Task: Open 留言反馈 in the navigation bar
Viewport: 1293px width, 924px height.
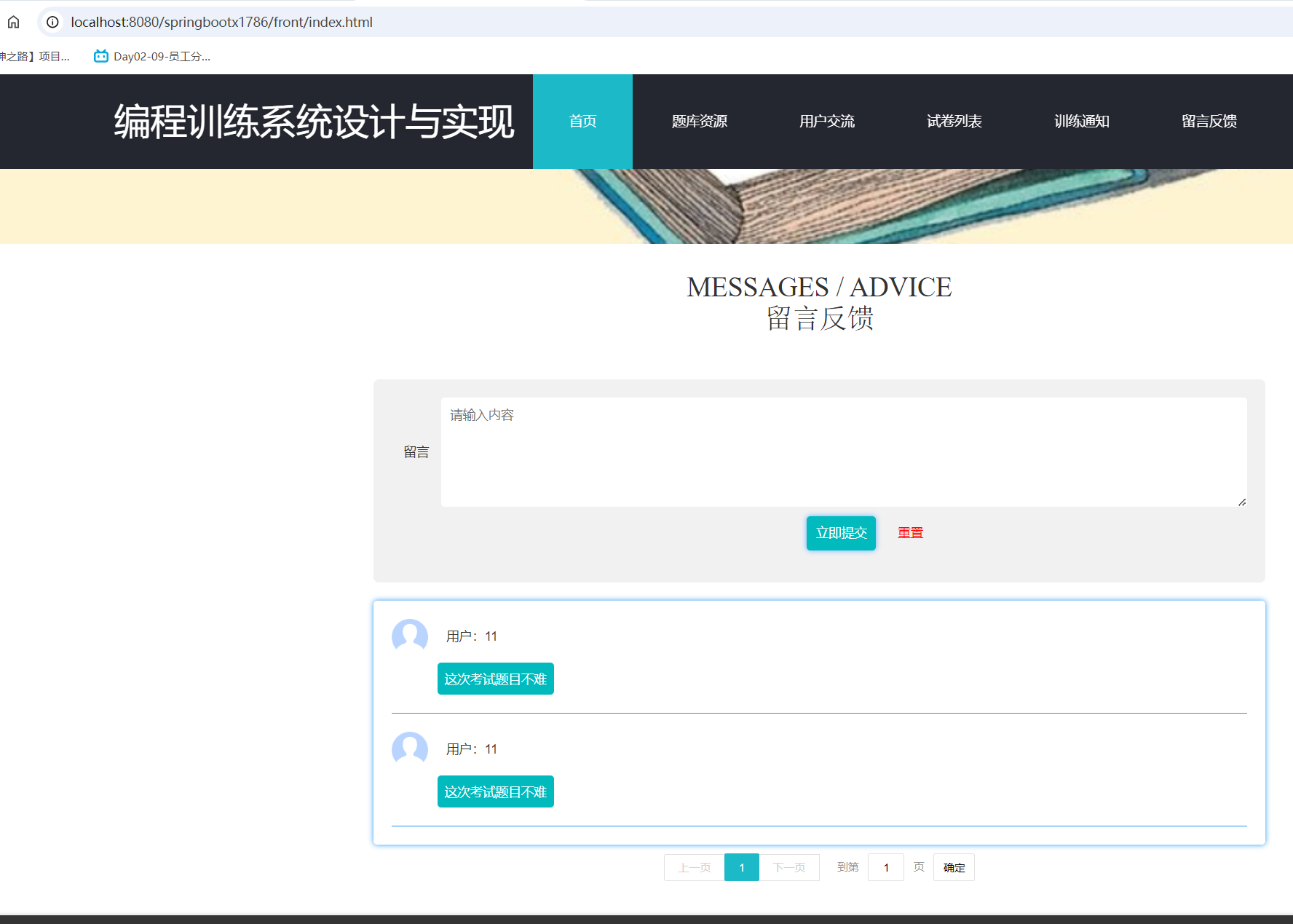Action: pos(1209,122)
